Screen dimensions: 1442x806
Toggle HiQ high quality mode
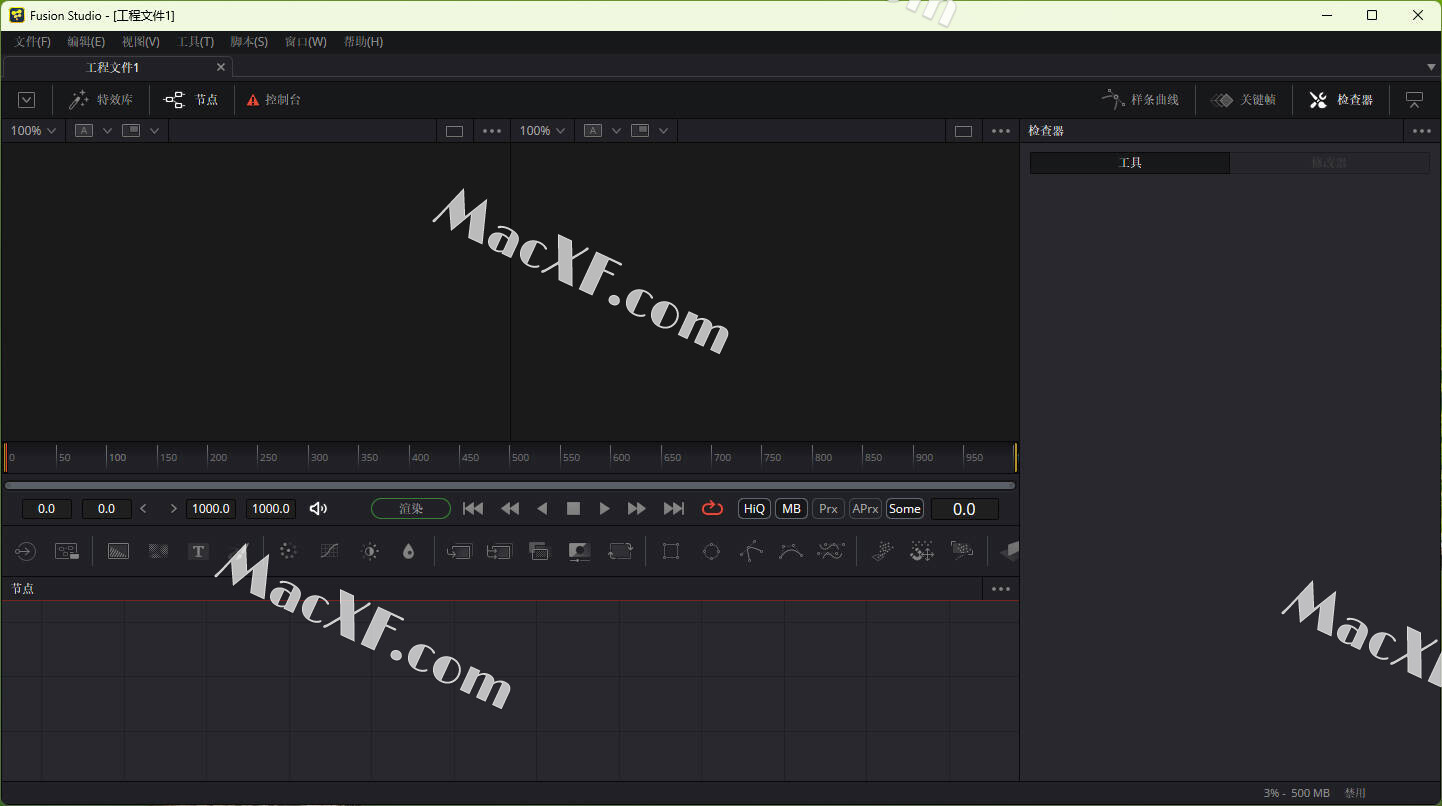[x=754, y=509]
